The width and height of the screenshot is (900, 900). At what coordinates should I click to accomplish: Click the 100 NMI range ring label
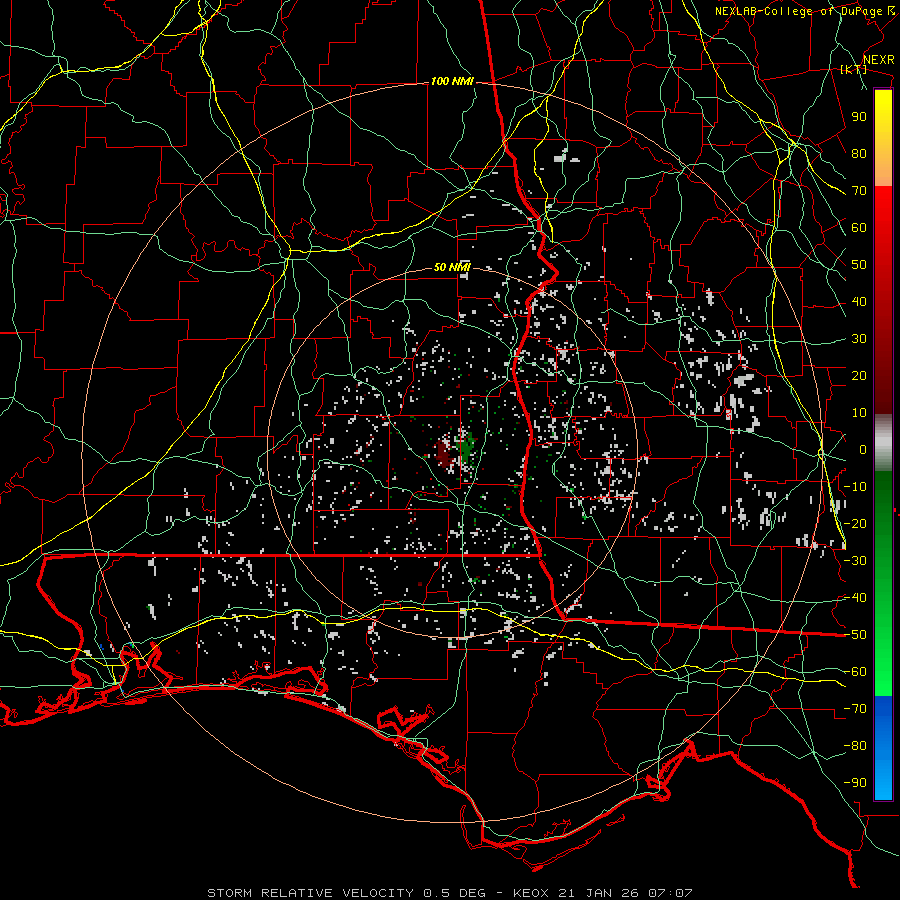[x=452, y=82]
